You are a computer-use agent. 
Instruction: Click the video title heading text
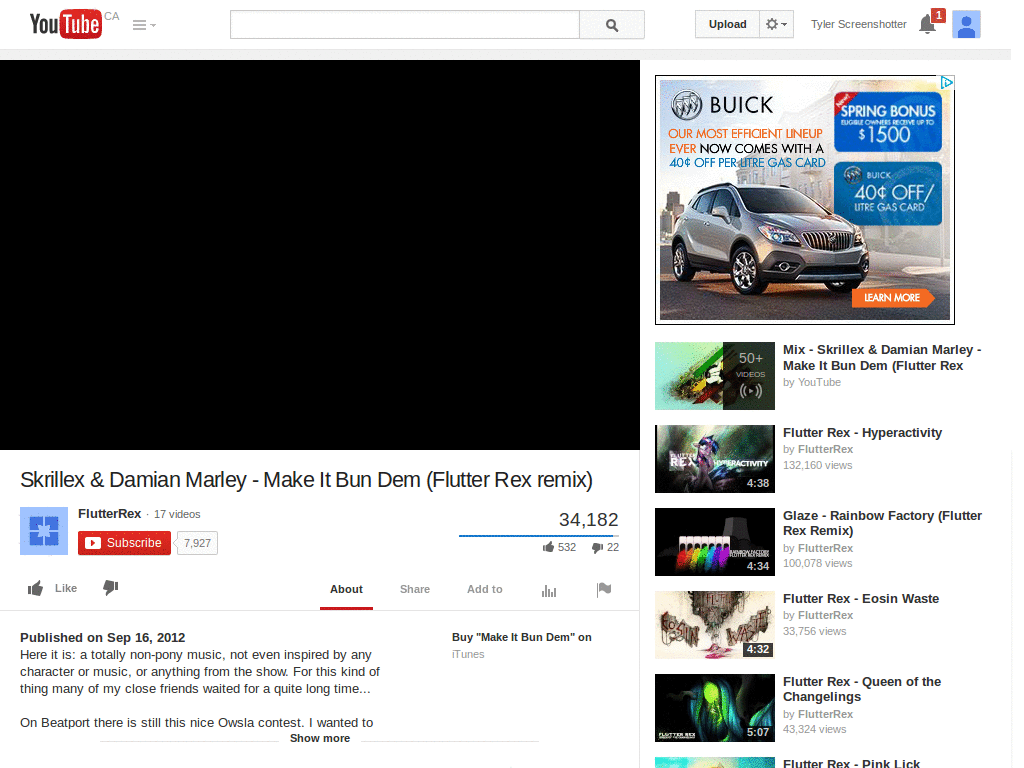coord(306,480)
